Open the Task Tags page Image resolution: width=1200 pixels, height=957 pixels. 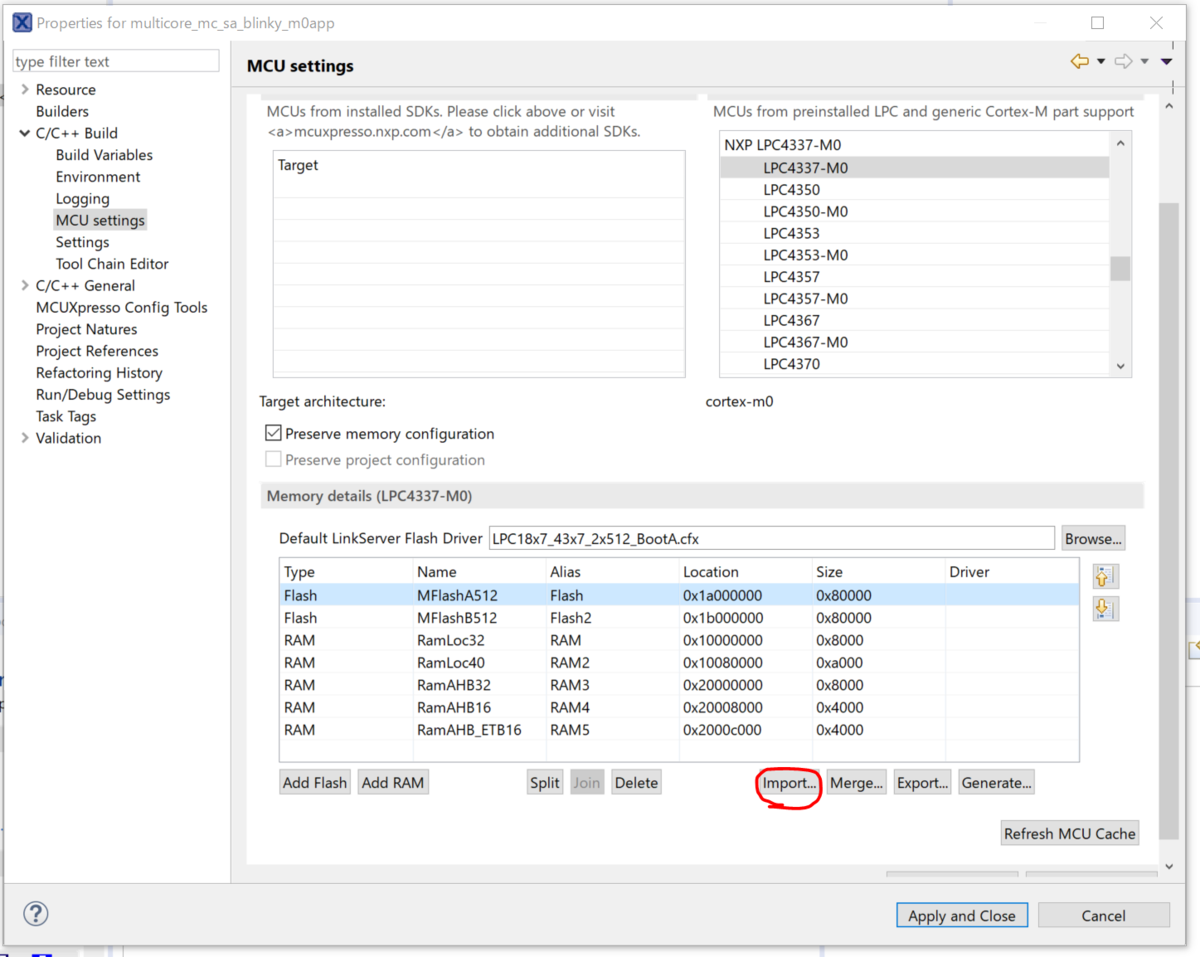click(66, 417)
